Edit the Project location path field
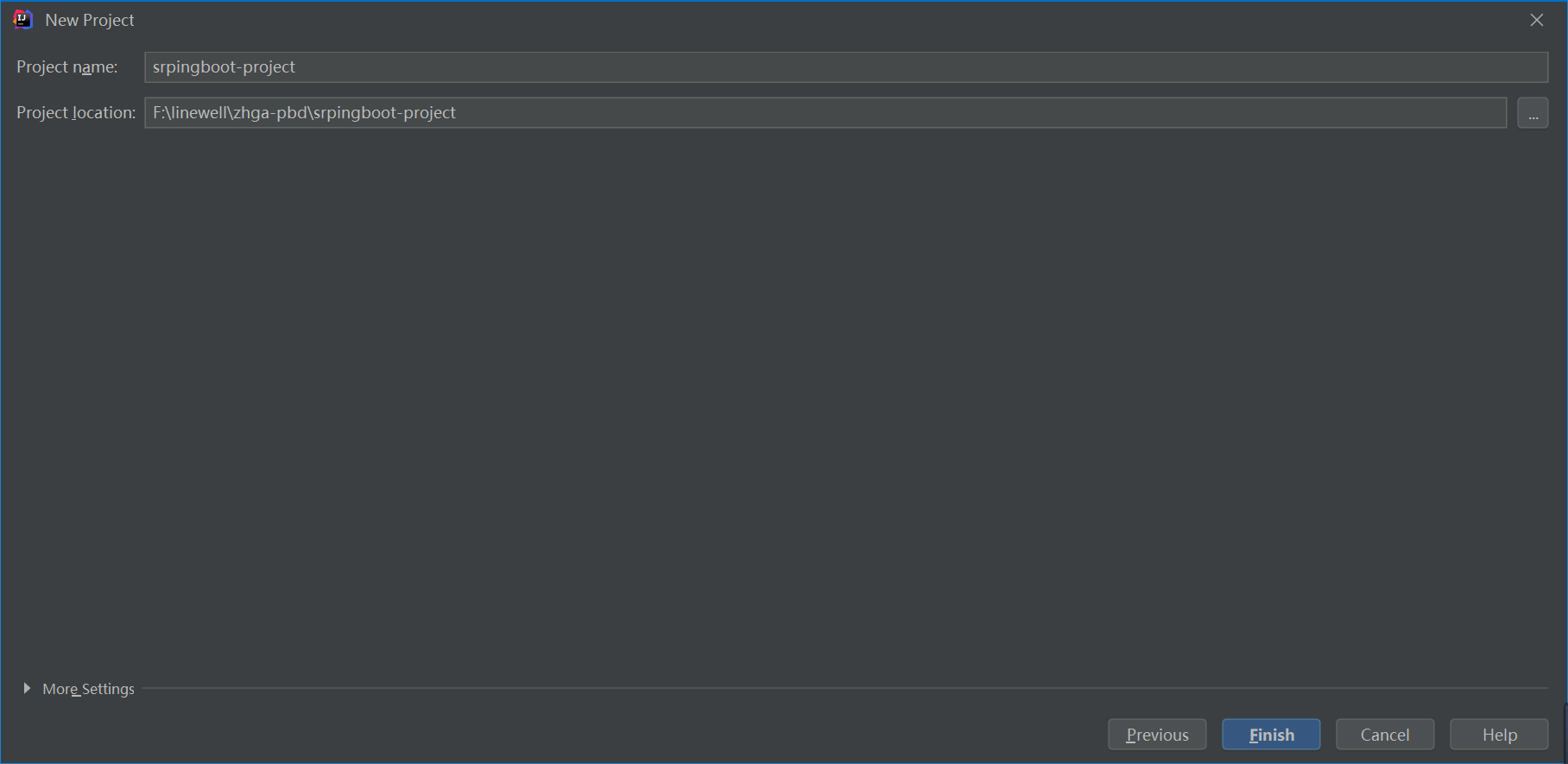The image size is (1568, 764). pos(825,113)
